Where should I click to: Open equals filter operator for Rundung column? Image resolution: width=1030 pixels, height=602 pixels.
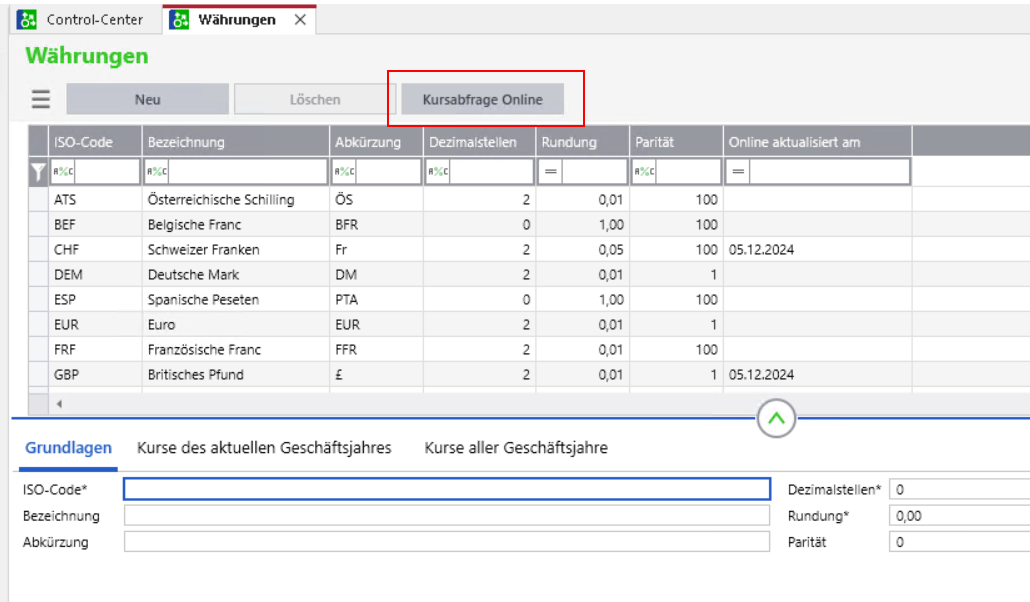tap(550, 172)
